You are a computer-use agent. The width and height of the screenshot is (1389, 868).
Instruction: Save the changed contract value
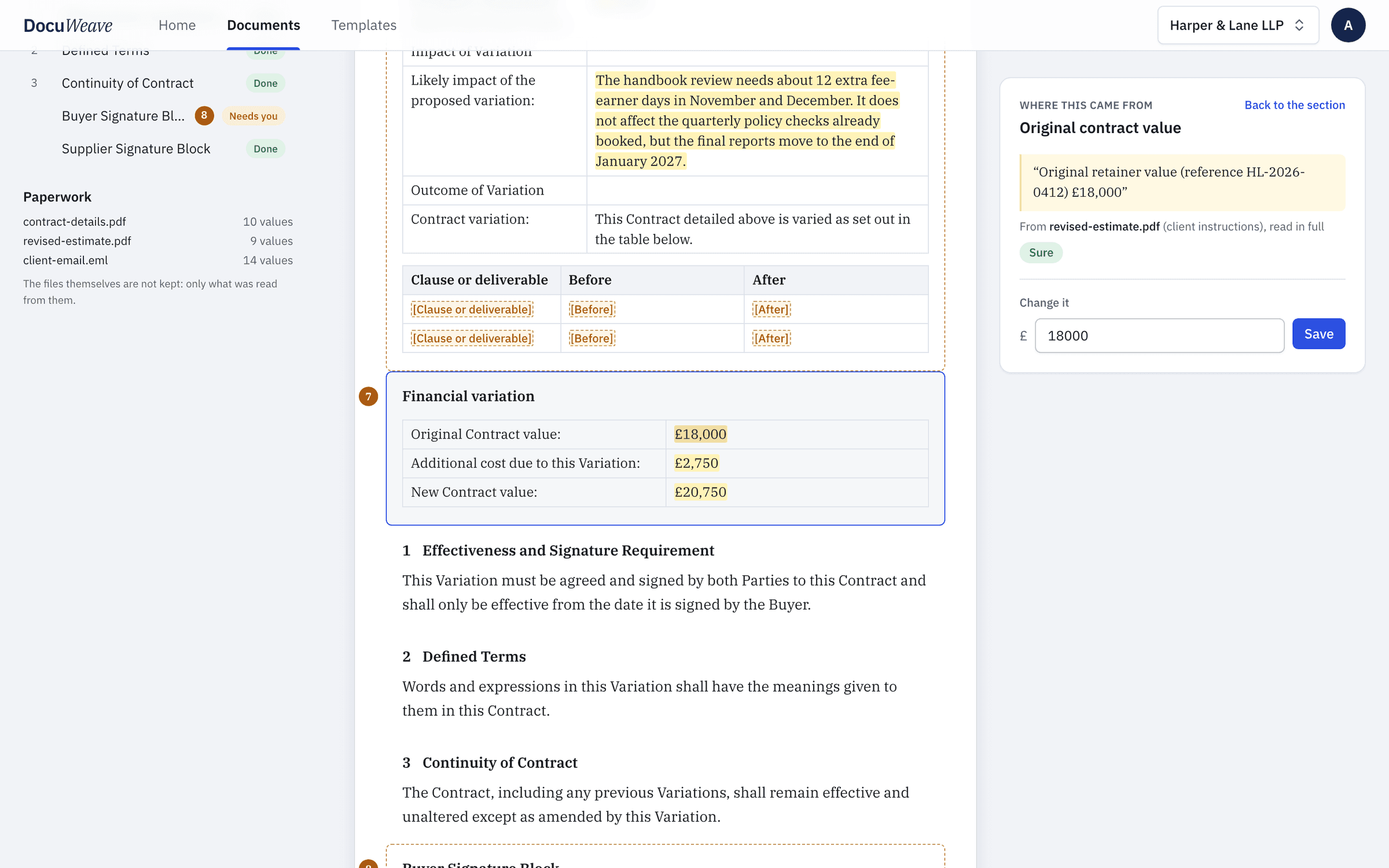1318,334
